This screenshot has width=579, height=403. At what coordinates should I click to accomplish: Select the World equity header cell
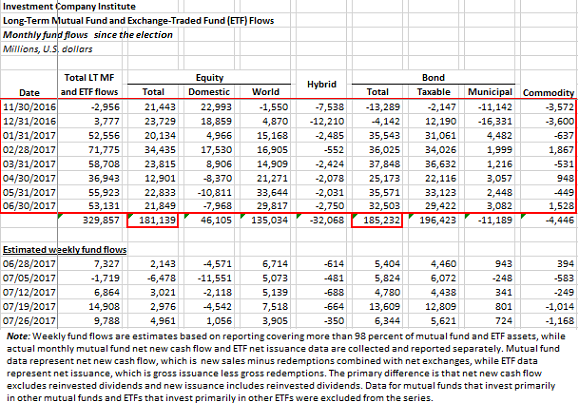click(265, 92)
